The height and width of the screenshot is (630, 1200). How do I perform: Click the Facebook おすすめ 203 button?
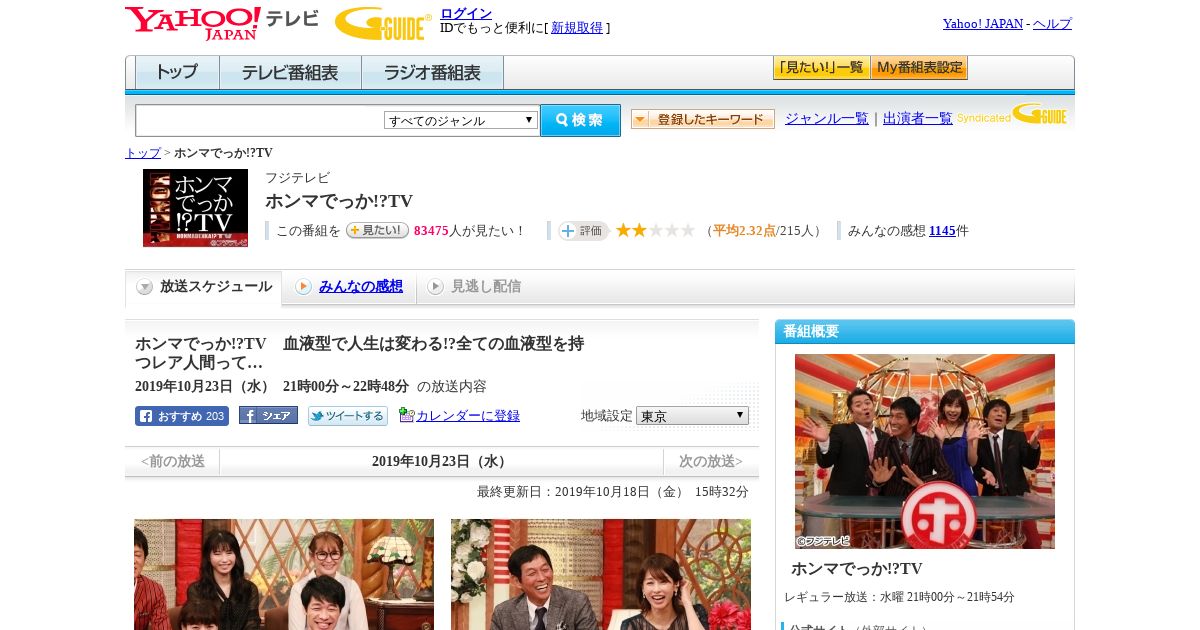[x=182, y=416]
